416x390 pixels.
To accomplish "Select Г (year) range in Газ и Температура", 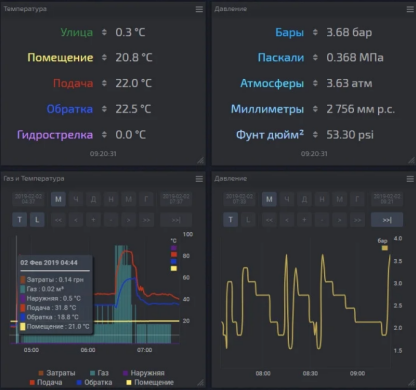I will tap(146, 199).
